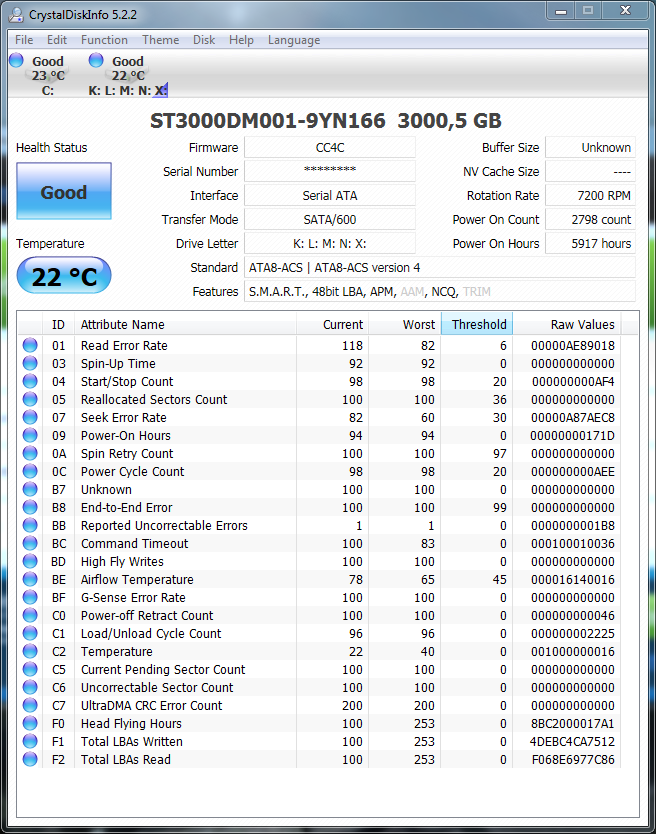
Task: Click status orb for Power Cycle Count
Action: coord(30,471)
